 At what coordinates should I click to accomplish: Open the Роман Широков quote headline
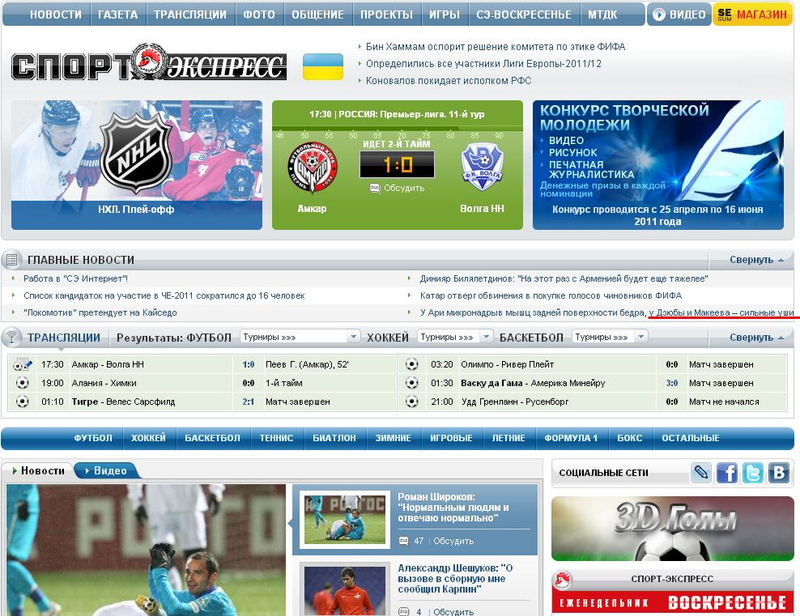click(x=453, y=507)
